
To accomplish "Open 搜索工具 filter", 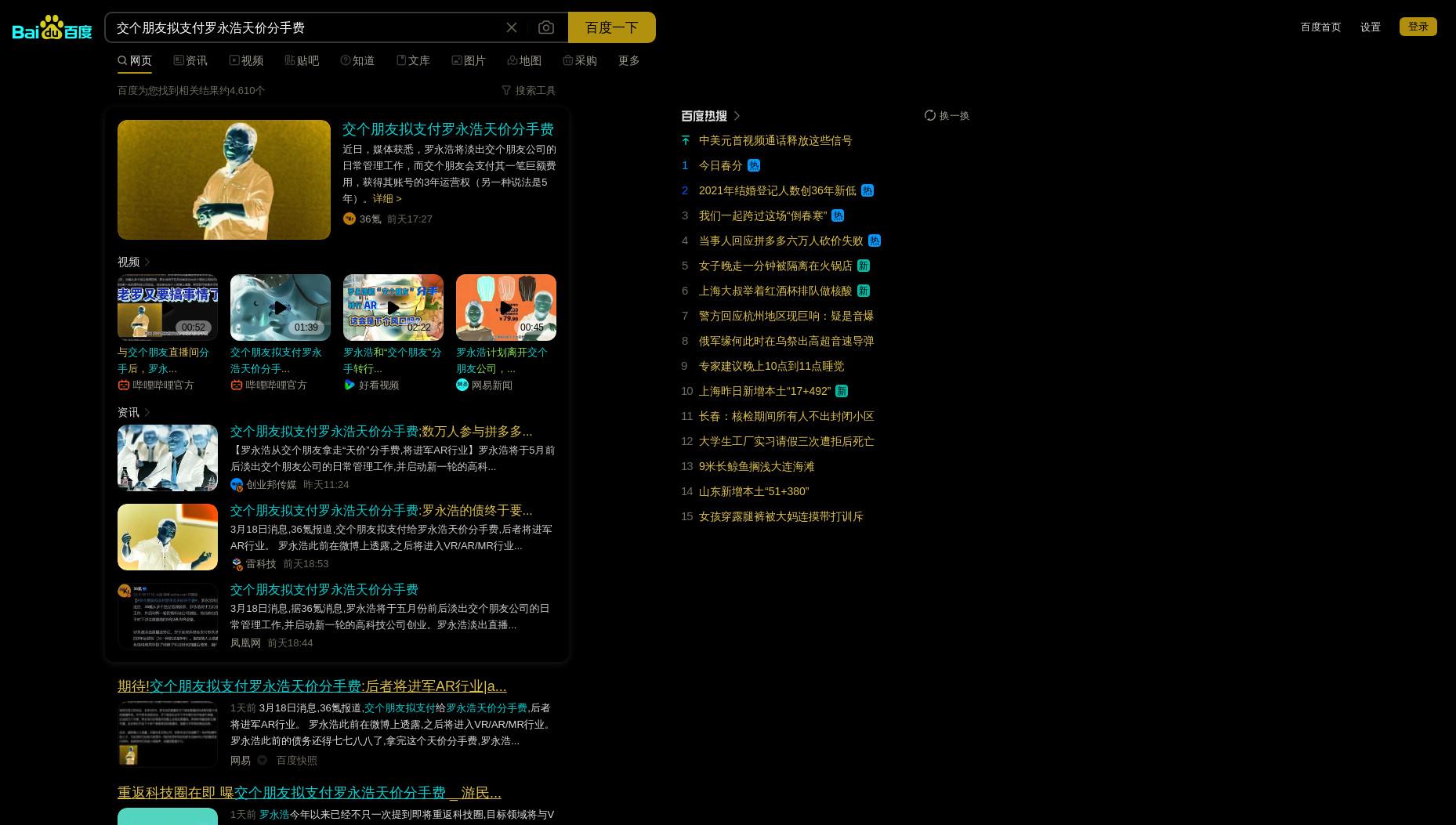I will click(x=529, y=90).
